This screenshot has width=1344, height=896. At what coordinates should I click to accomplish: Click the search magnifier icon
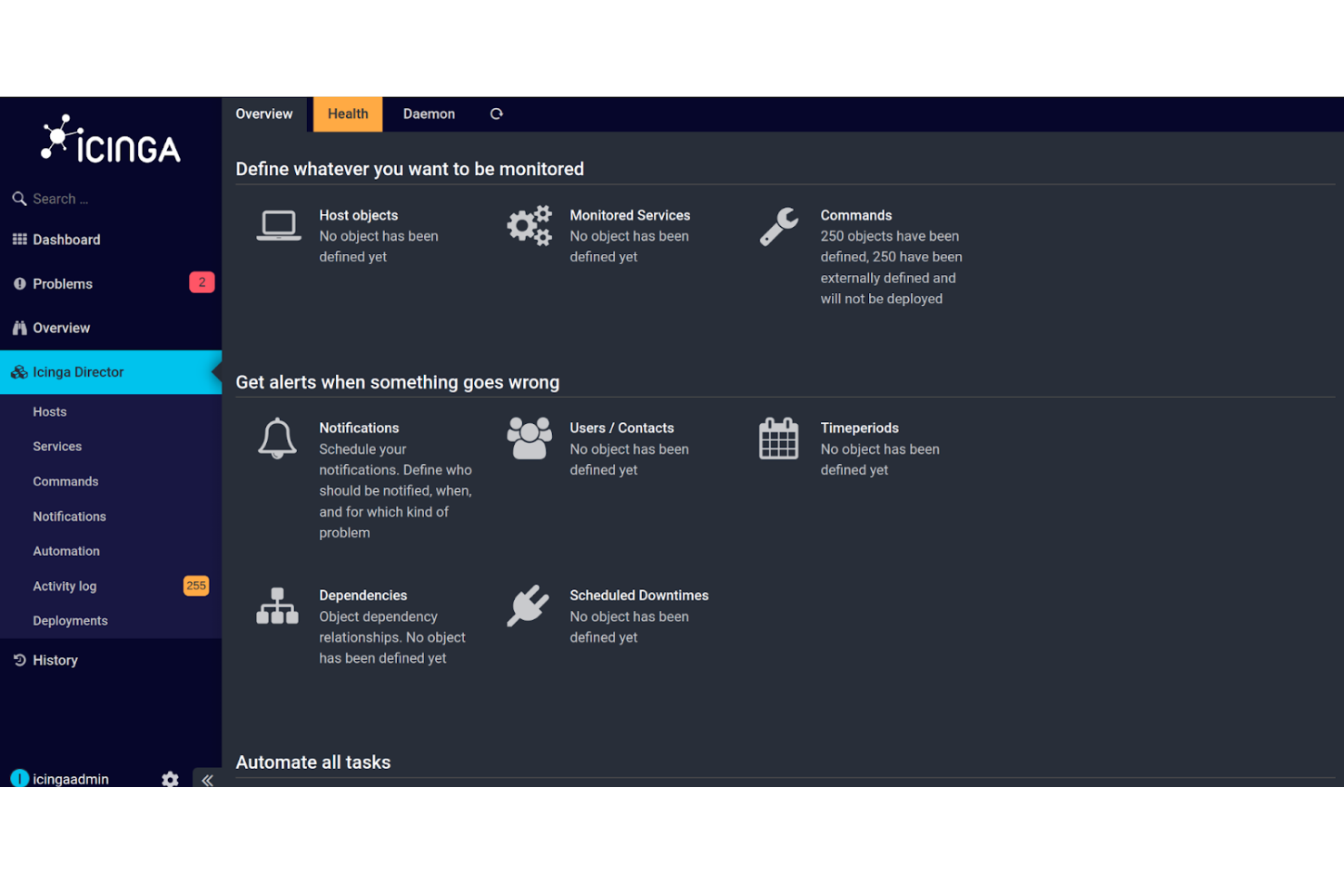point(20,198)
